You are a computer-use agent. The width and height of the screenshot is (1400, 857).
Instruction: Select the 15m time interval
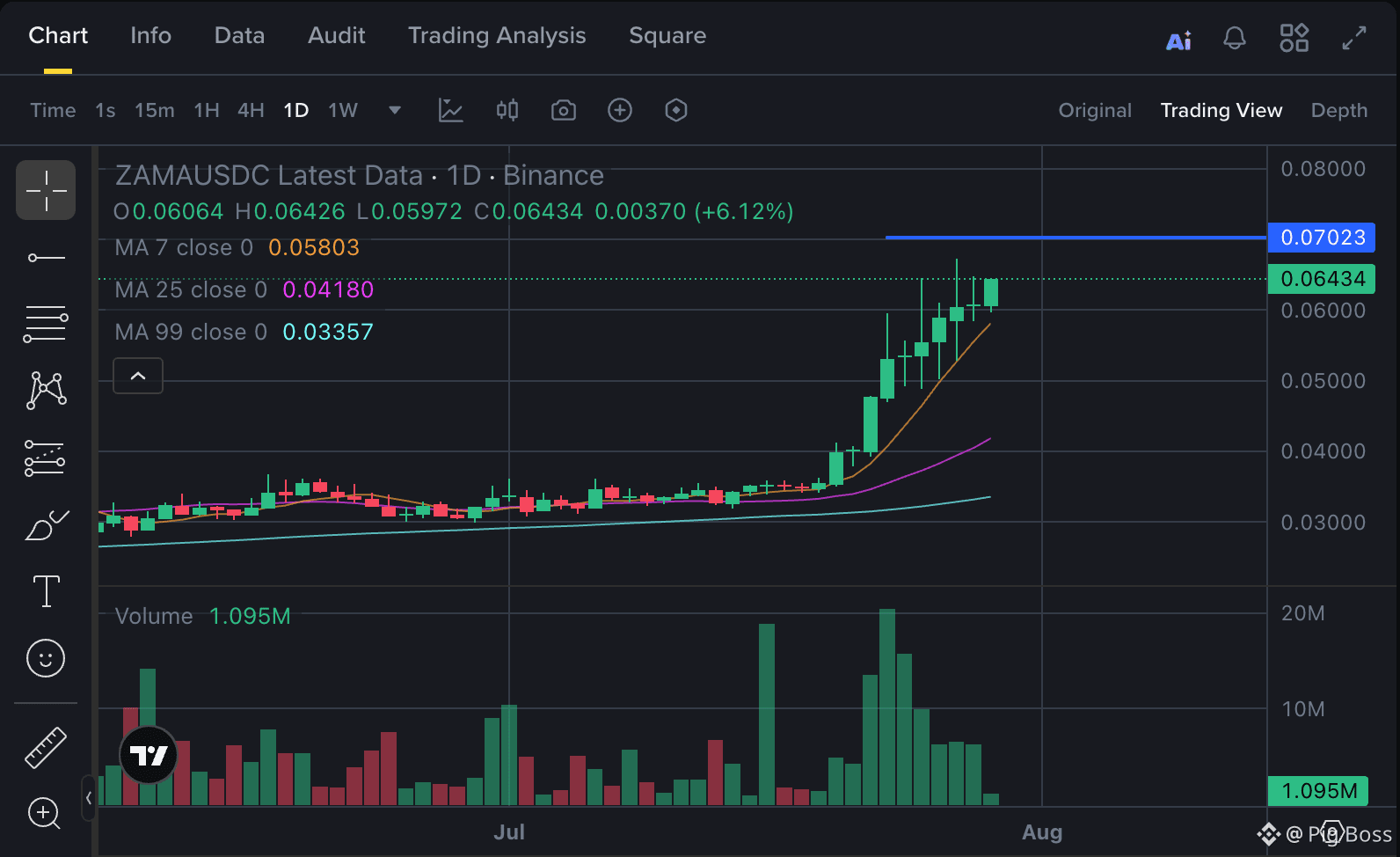(155, 110)
